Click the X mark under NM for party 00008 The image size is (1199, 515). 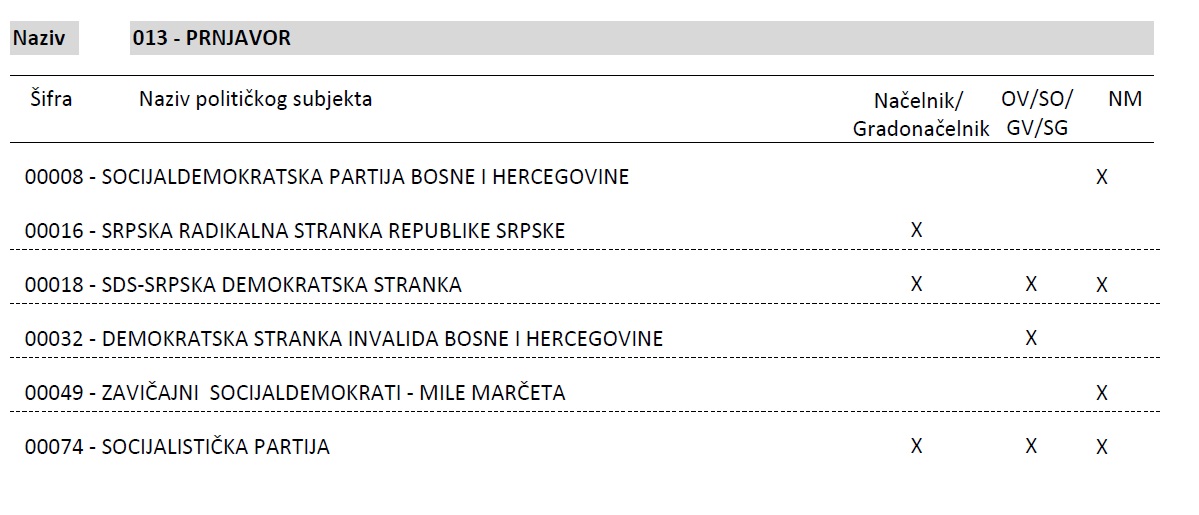pyautogui.click(x=1101, y=177)
